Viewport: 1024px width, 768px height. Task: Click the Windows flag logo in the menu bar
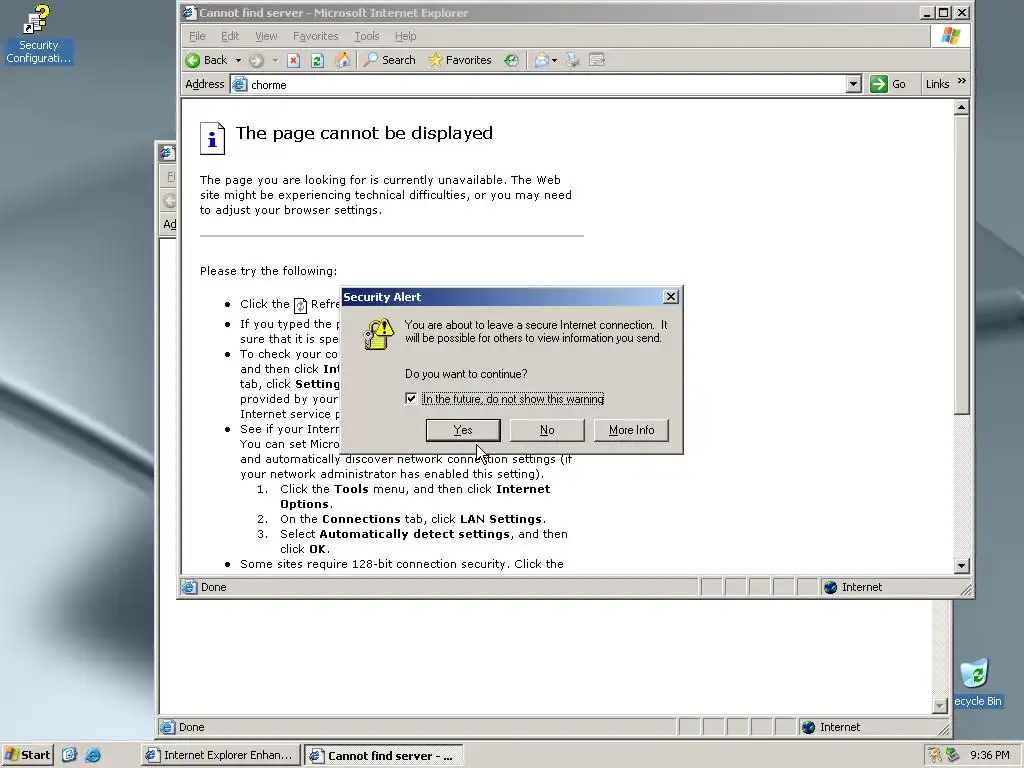(x=951, y=36)
